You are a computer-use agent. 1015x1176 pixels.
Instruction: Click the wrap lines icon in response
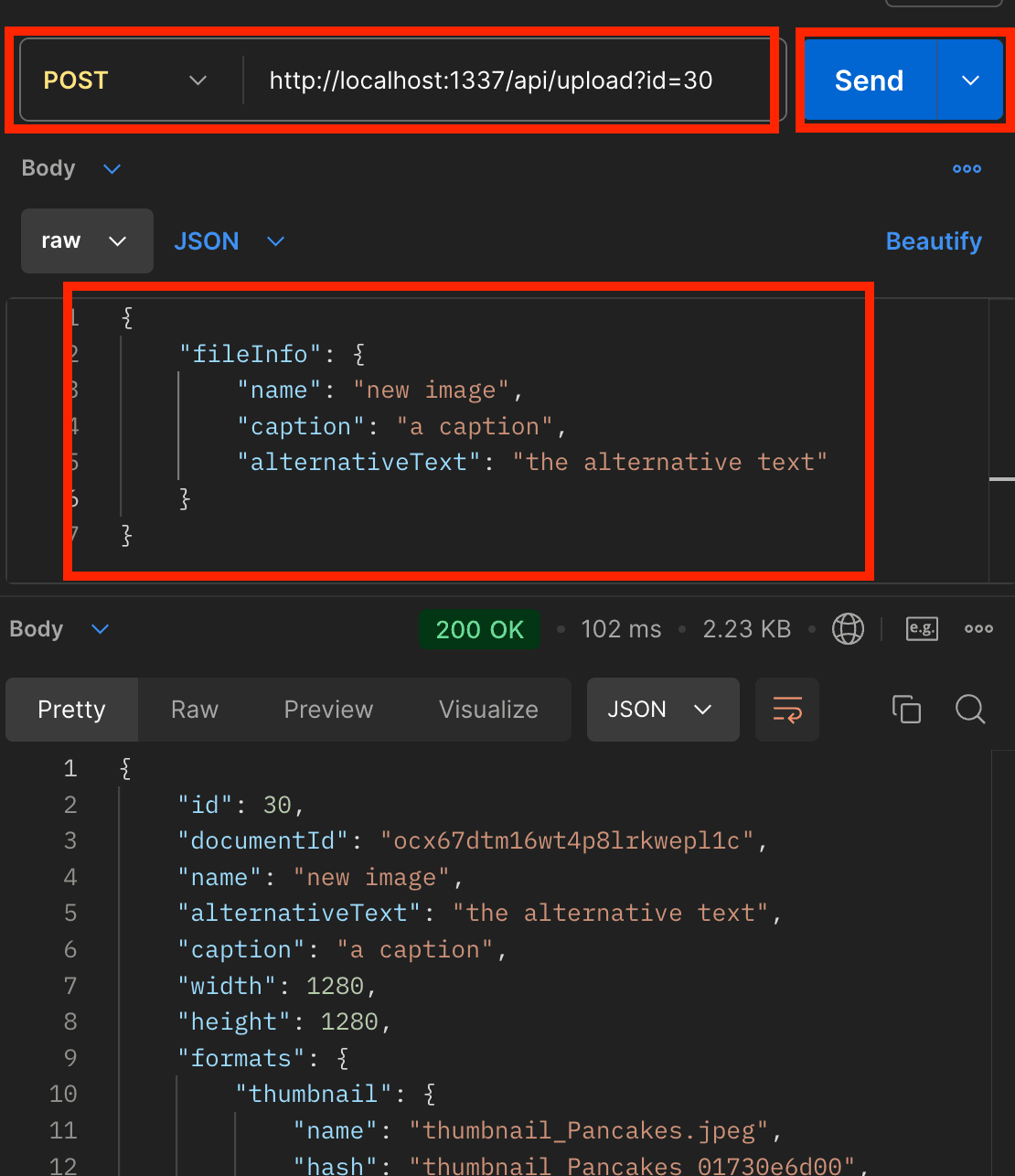point(787,710)
